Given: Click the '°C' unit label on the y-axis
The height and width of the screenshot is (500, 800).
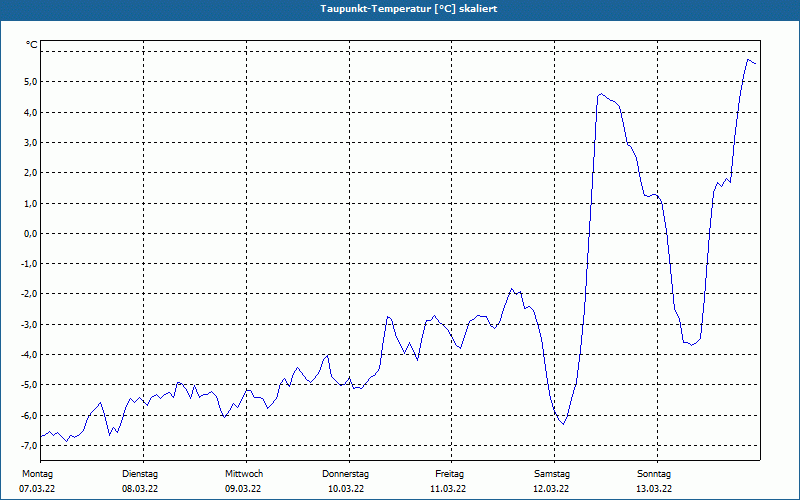Looking at the screenshot, I should 32,45.
